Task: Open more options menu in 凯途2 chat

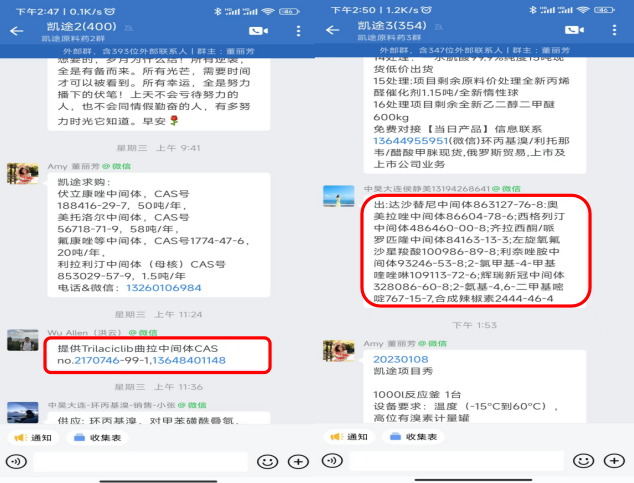Action: coord(298,31)
